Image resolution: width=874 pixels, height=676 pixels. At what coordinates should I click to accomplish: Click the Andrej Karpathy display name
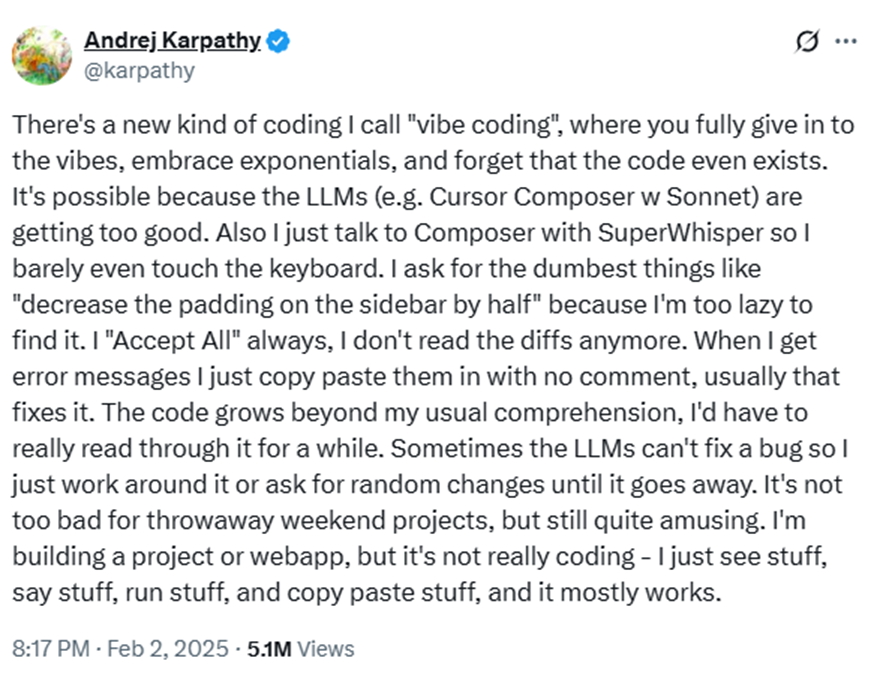click(173, 41)
